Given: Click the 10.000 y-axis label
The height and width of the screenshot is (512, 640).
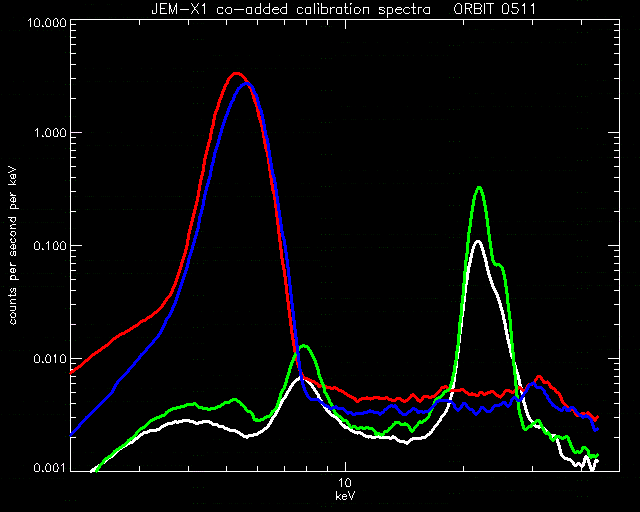Looking at the screenshot, I should (x=46, y=22).
